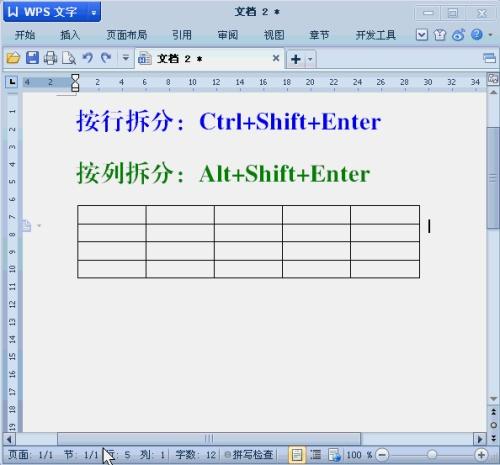Expand the quick access toolbar customize arrow
The height and width of the screenshot is (465, 500).
coord(126,58)
